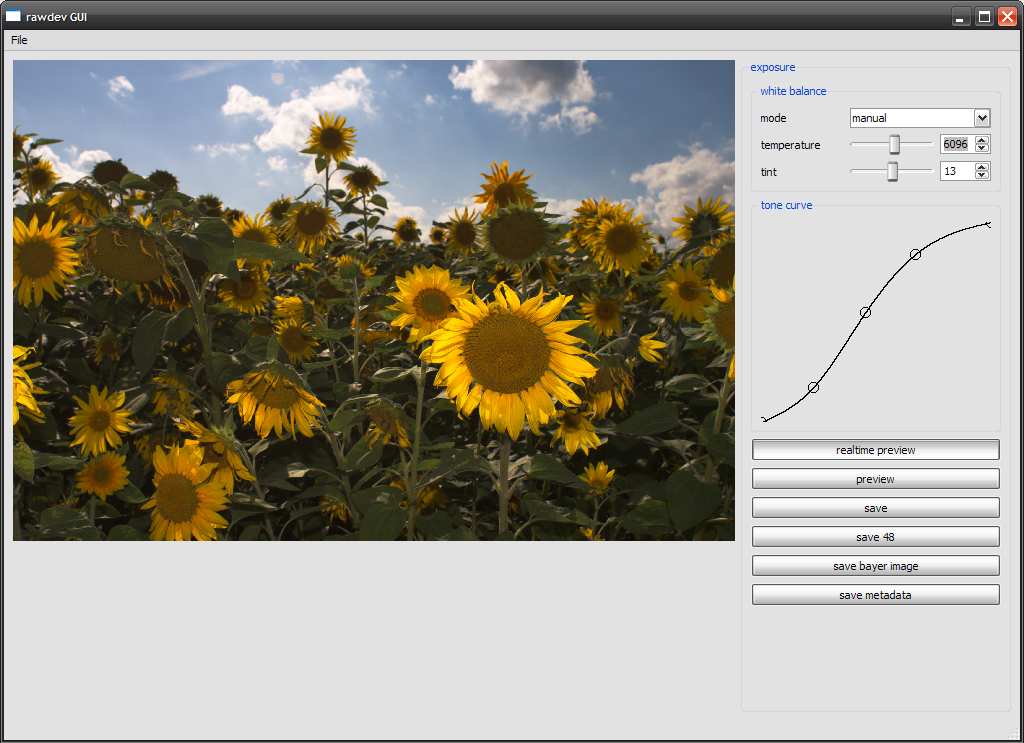Click the save bayer image button
1024x743 pixels.
[x=875, y=566]
